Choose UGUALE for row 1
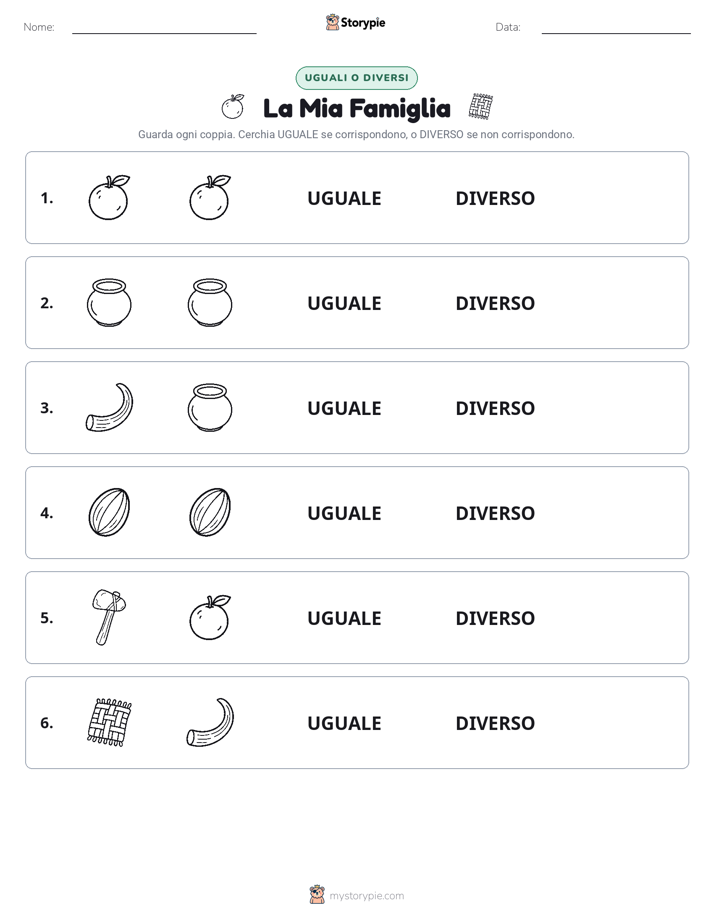Image resolution: width=714 pixels, height=924 pixels. [344, 198]
